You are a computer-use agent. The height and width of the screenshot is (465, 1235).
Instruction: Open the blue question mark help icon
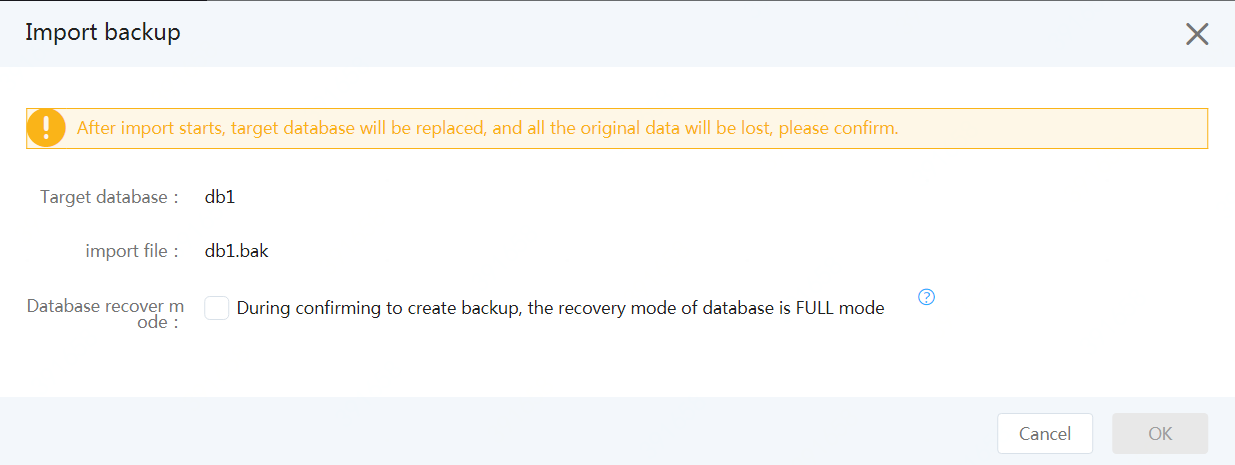tap(926, 297)
